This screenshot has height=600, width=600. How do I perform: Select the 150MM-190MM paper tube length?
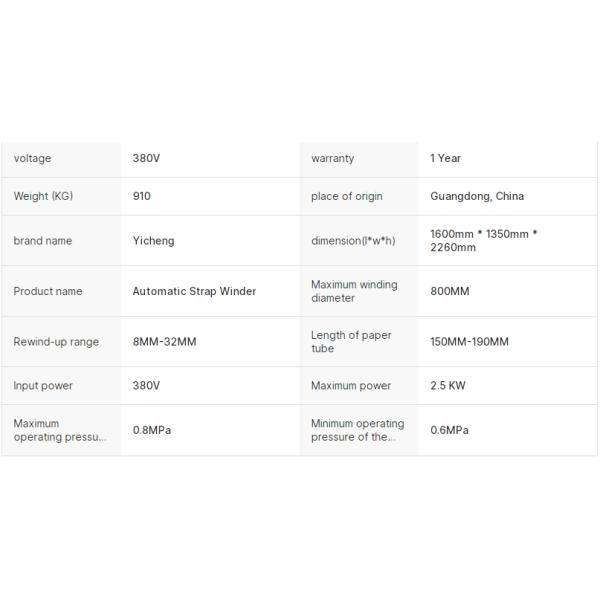pos(470,342)
